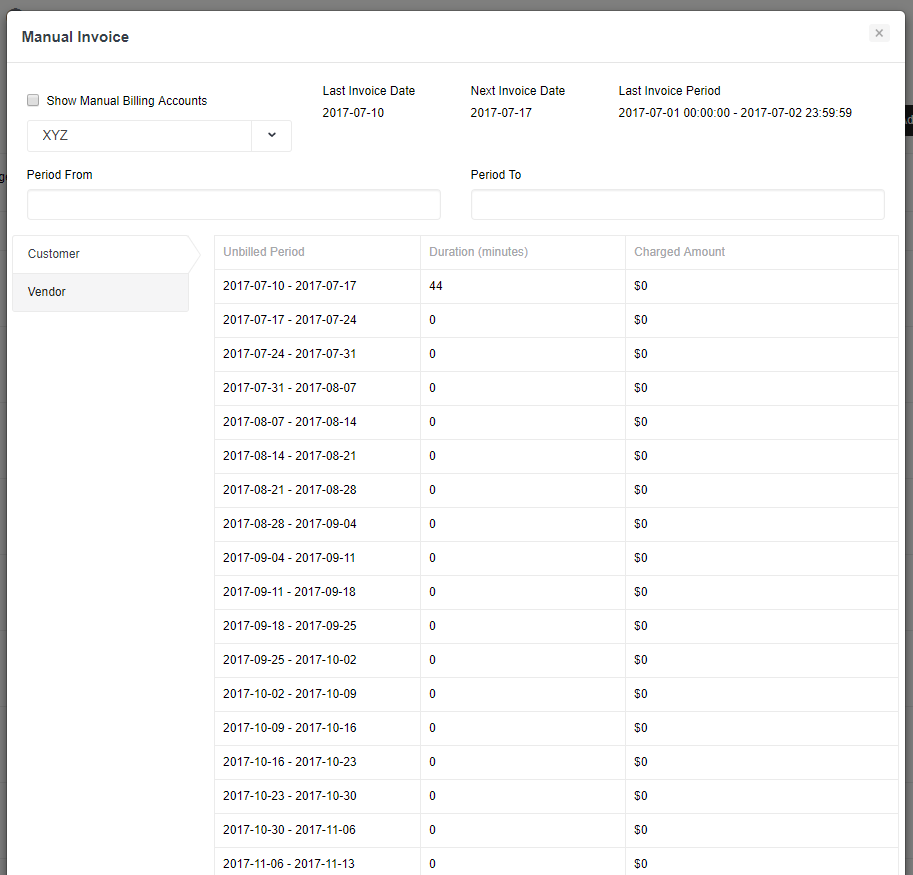Select the 2017-10-30 - 2017-11-06 period row

pyautogui.click(x=290, y=830)
